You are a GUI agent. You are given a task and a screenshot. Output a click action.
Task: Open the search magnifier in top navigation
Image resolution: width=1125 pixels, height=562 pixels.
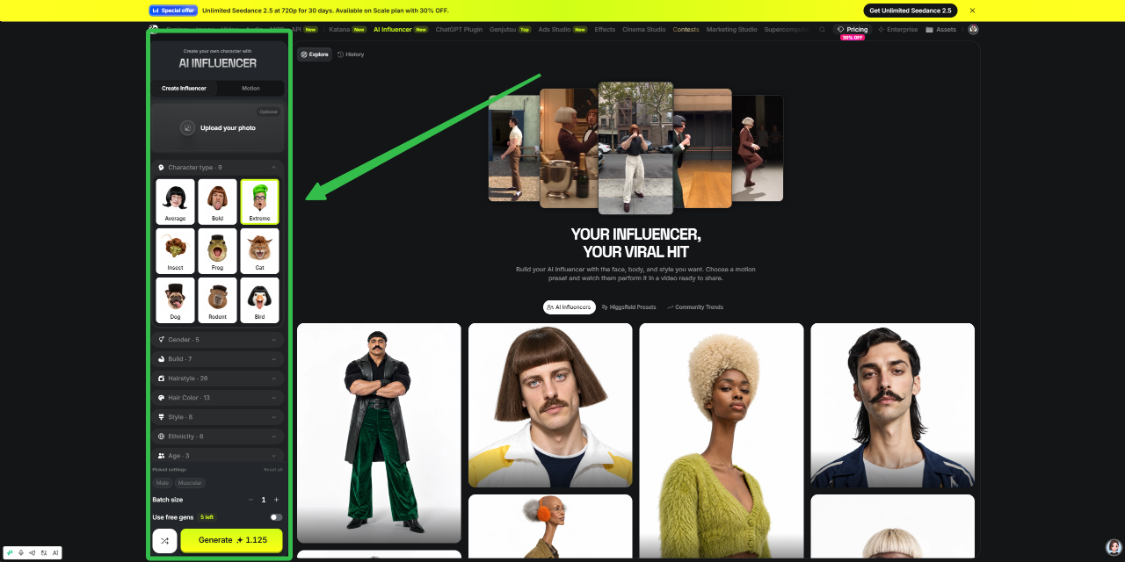coord(822,29)
